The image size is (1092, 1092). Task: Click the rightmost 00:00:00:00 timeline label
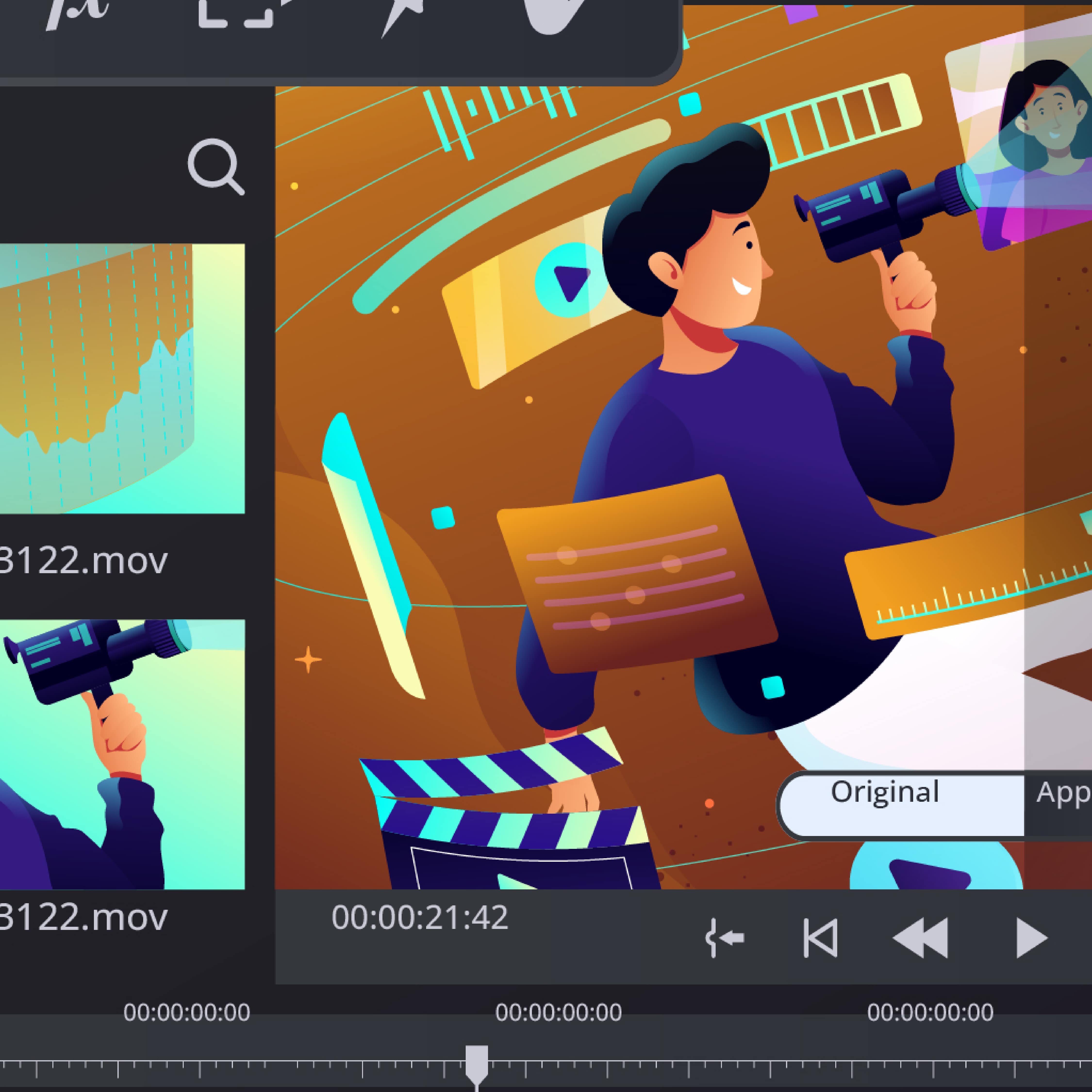[930, 1012]
